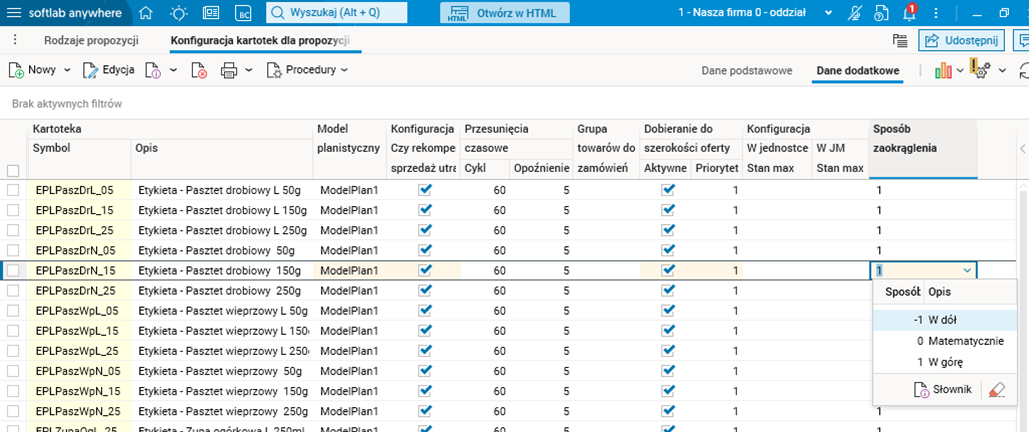
Task: Expand the company branch selector chevron
Action: tap(829, 13)
